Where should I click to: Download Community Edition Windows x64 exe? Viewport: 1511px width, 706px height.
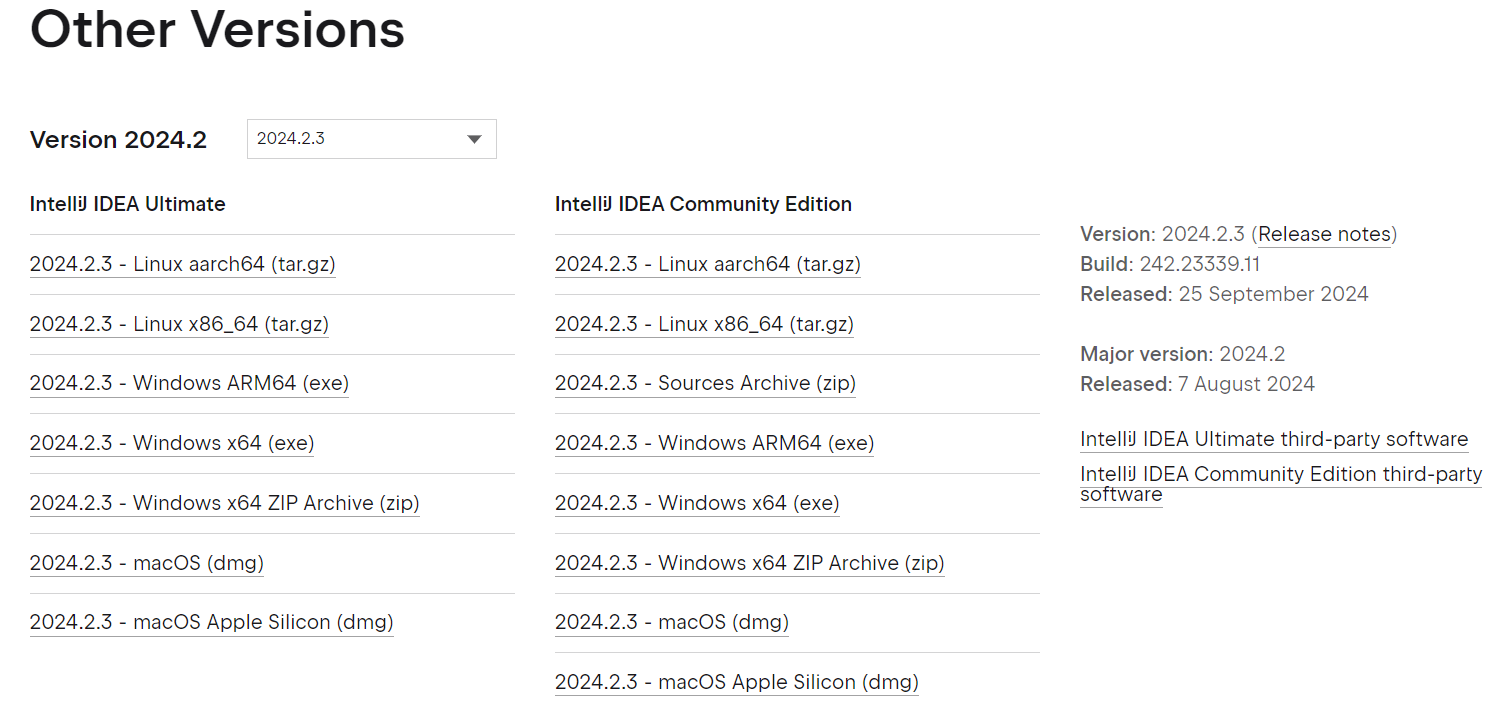[697, 503]
